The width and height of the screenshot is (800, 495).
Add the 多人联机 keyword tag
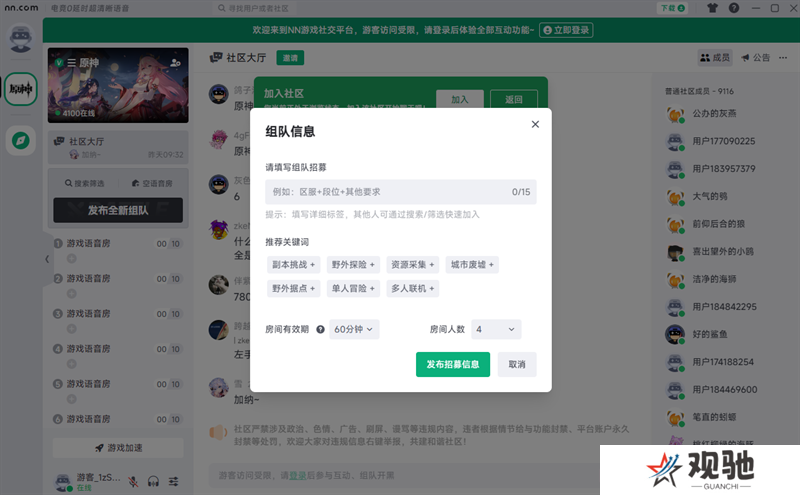click(412, 288)
